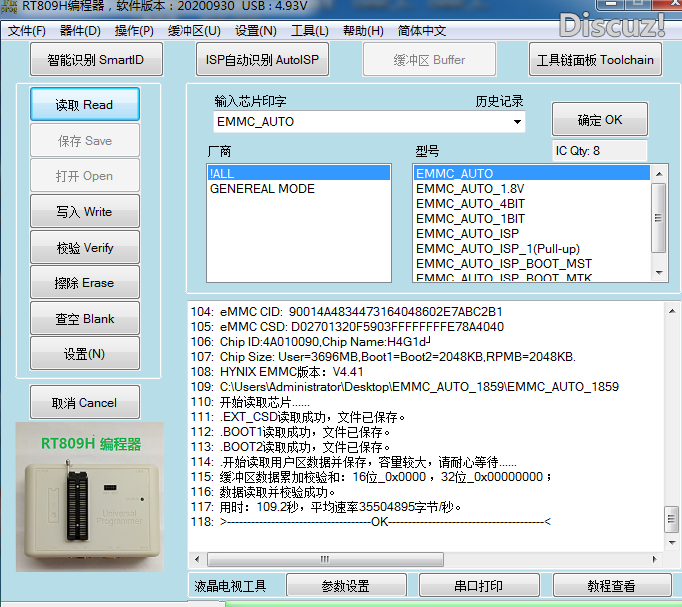Click the log horizontal scrollbar thumb
The image size is (682, 607).
coord(323,559)
